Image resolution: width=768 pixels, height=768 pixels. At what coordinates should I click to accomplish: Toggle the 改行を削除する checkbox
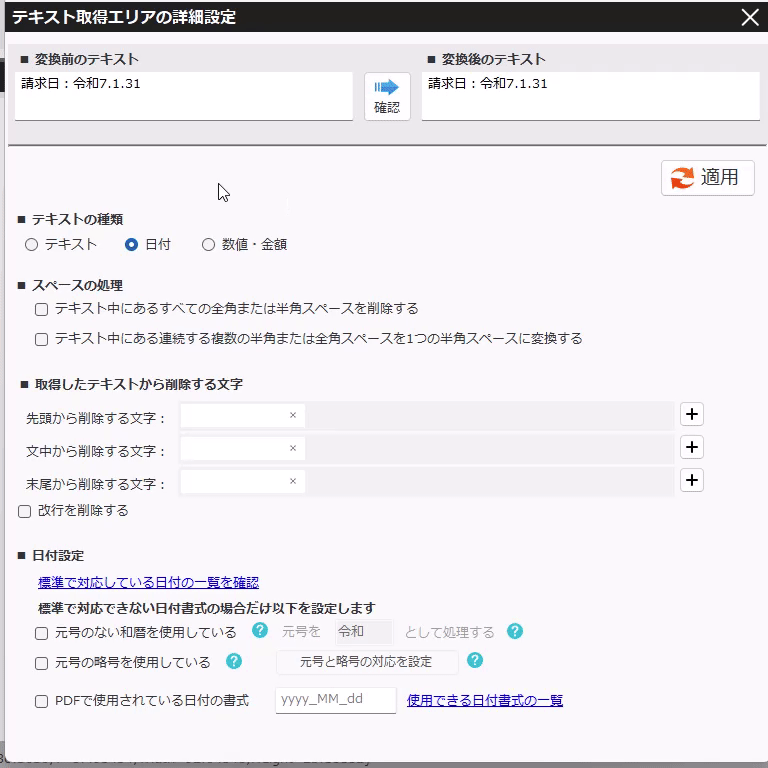tap(25, 511)
